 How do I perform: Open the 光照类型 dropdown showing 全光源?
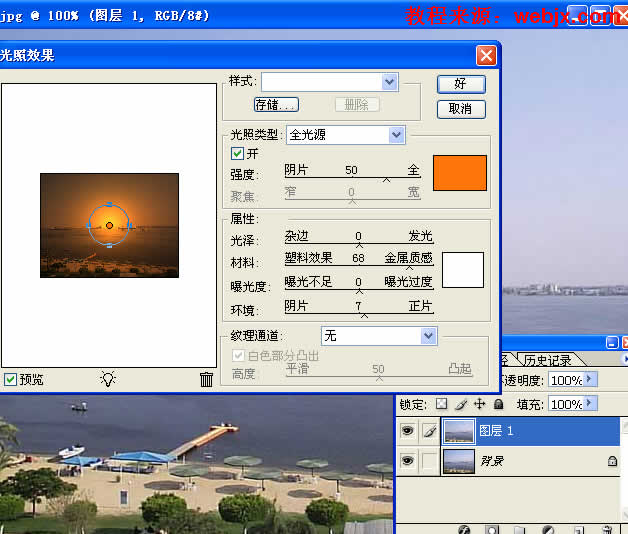point(397,135)
